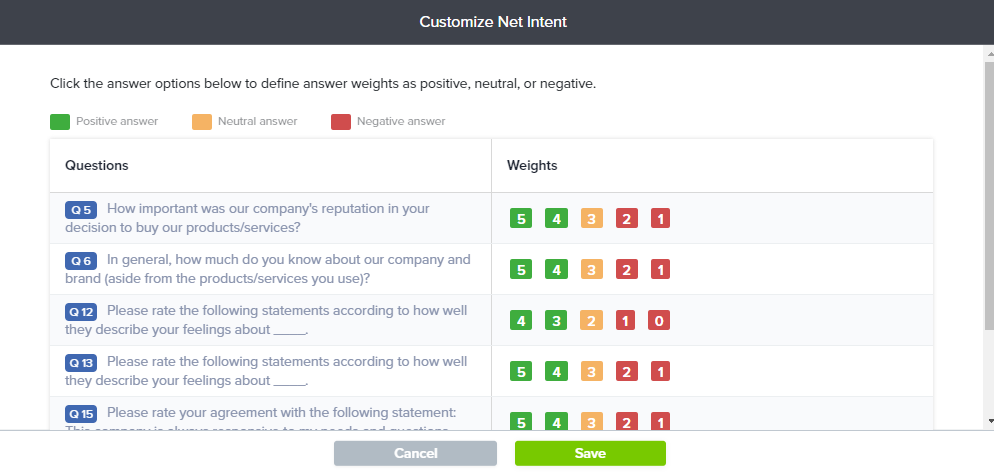This screenshot has height=473, width=994.
Task: Select weight 2 in the Q13 row
Action: click(626, 371)
